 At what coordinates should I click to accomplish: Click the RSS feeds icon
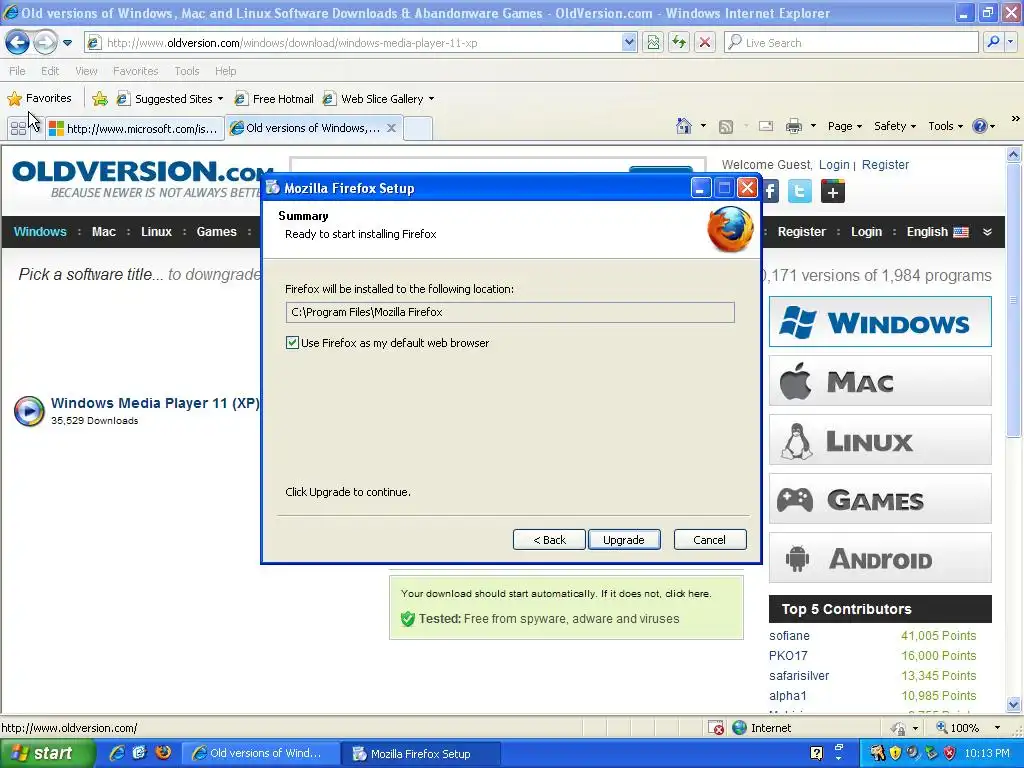726,127
